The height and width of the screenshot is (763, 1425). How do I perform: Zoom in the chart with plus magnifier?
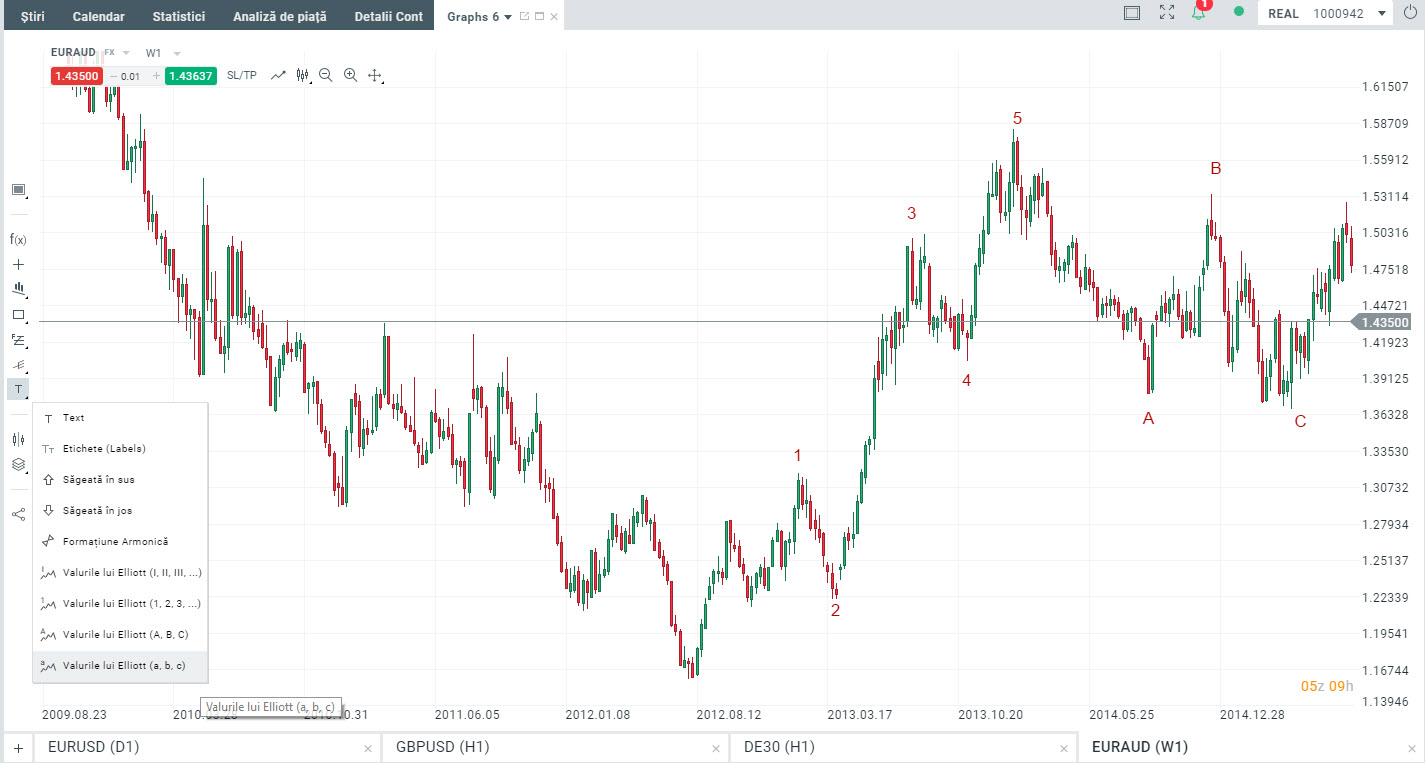[350, 75]
